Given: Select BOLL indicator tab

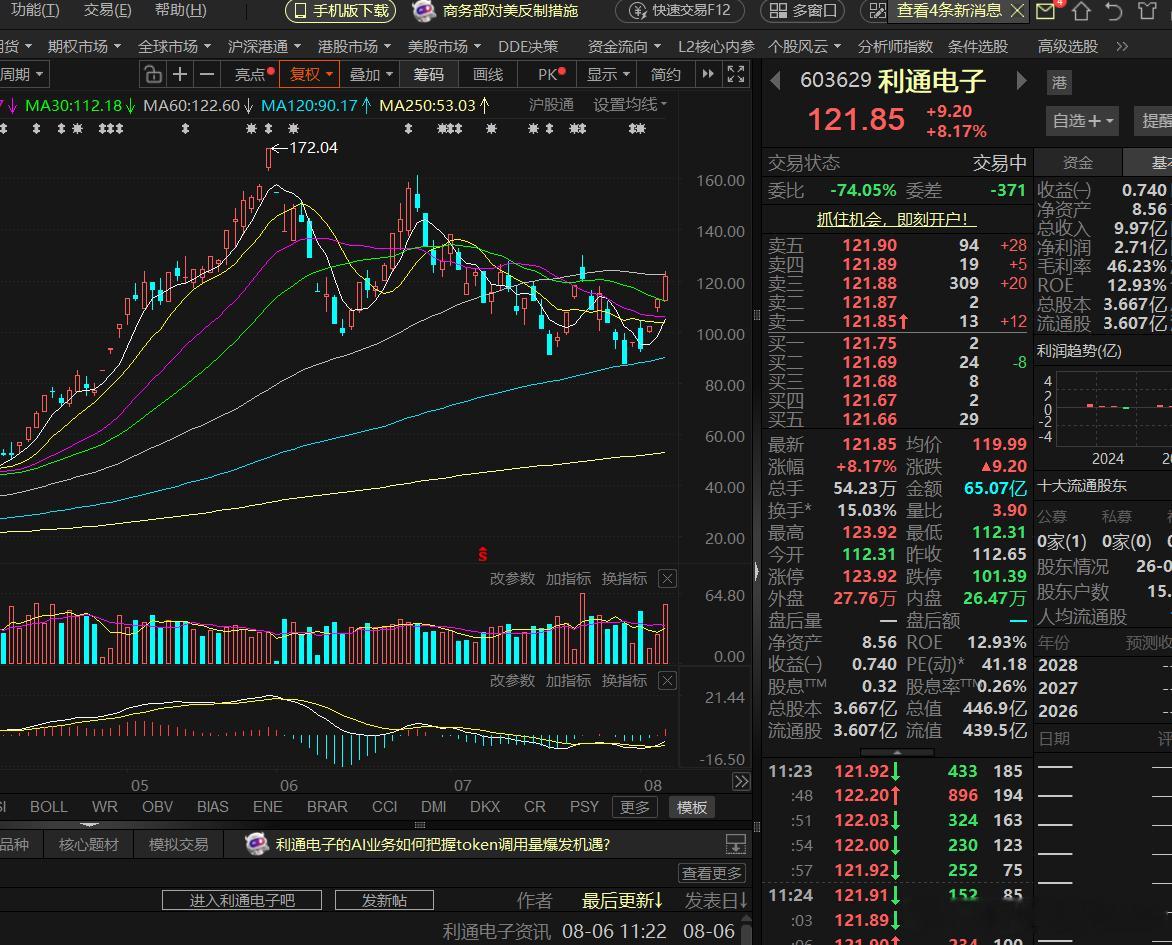Looking at the screenshot, I should tap(49, 807).
